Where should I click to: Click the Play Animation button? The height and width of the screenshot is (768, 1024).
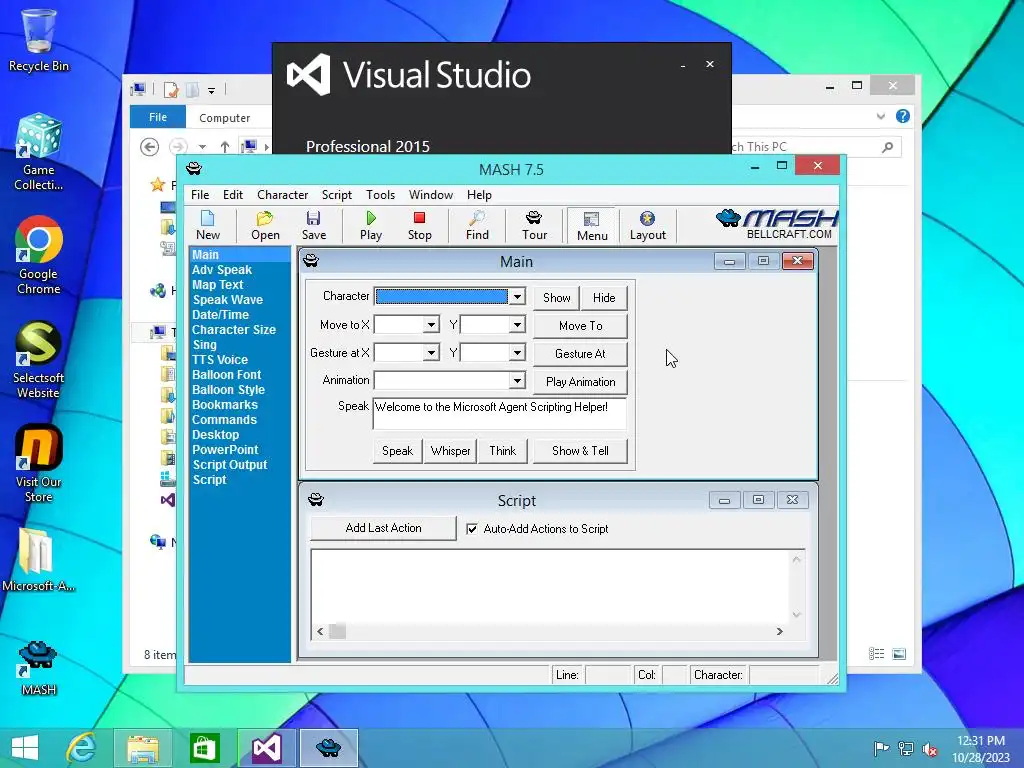tap(581, 382)
